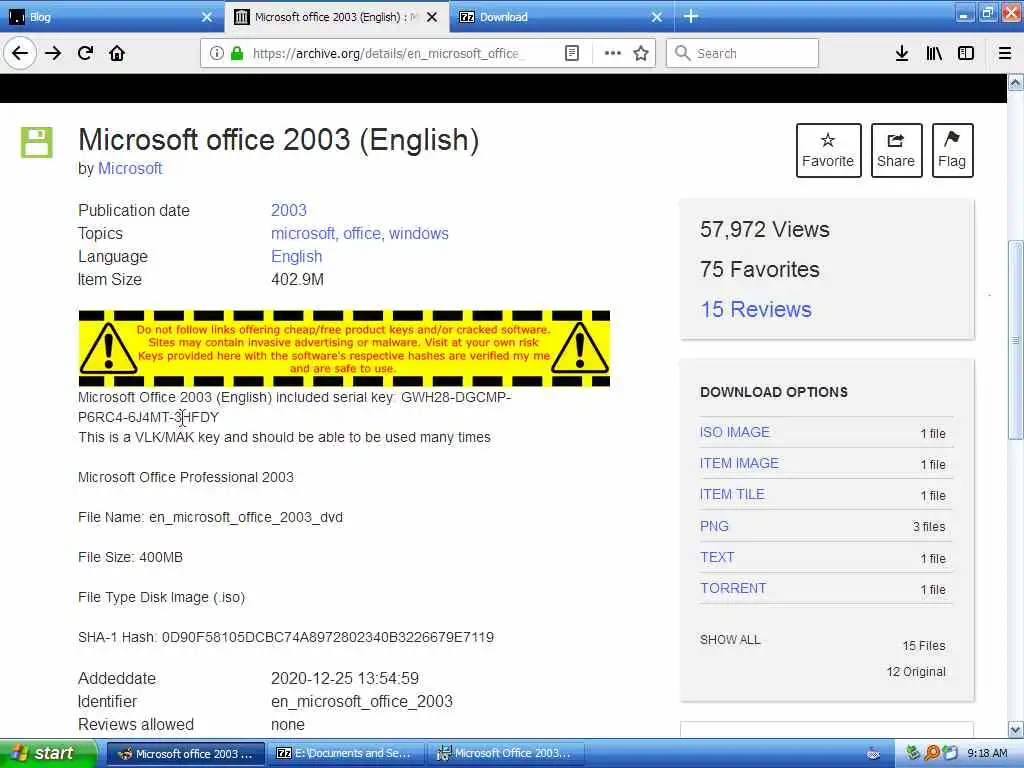Open the page actions three-dots menu
Viewport: 1024px width, 768px height.
click(x=613, y=54)
